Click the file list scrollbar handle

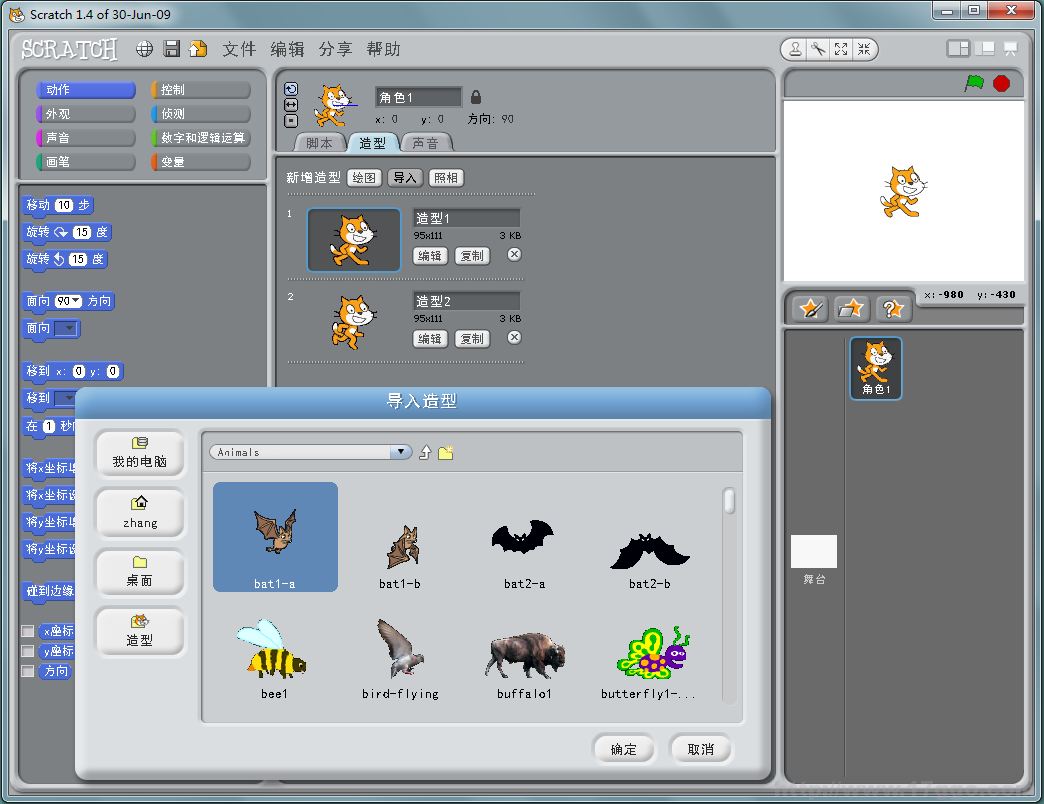(x=730, y=501)
